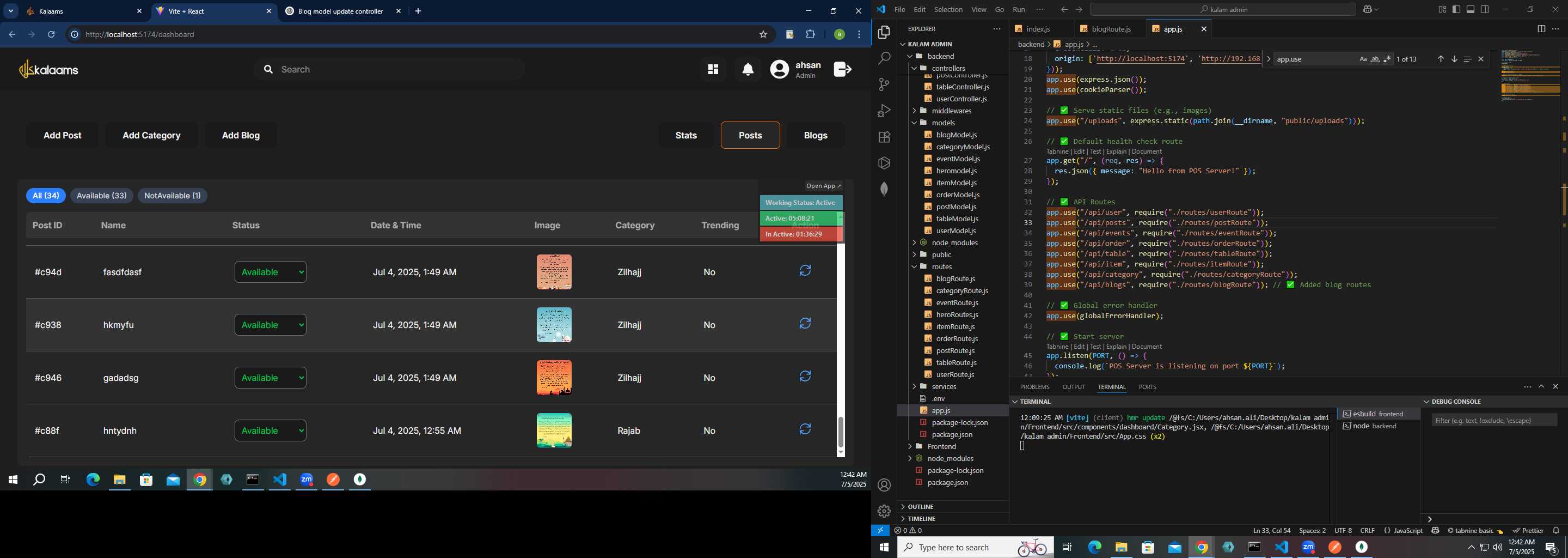Open the PROBLEMS panel tab
The width and height of the screenshot is (1568, 558).
pyautogui.click(x=1034, y=387)
